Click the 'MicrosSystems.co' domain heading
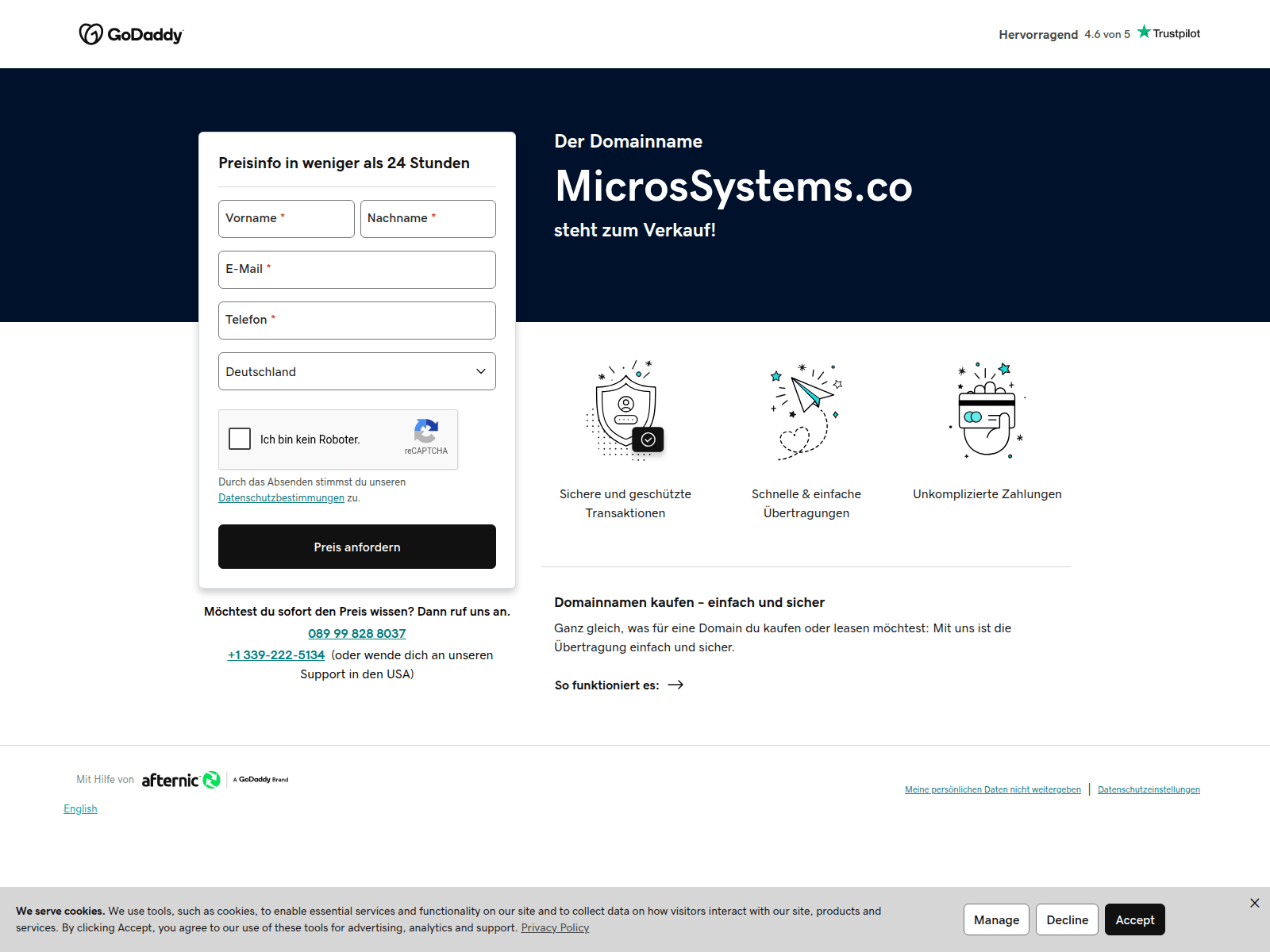This screenshot has height=952, width=1270. pos(733,186)
